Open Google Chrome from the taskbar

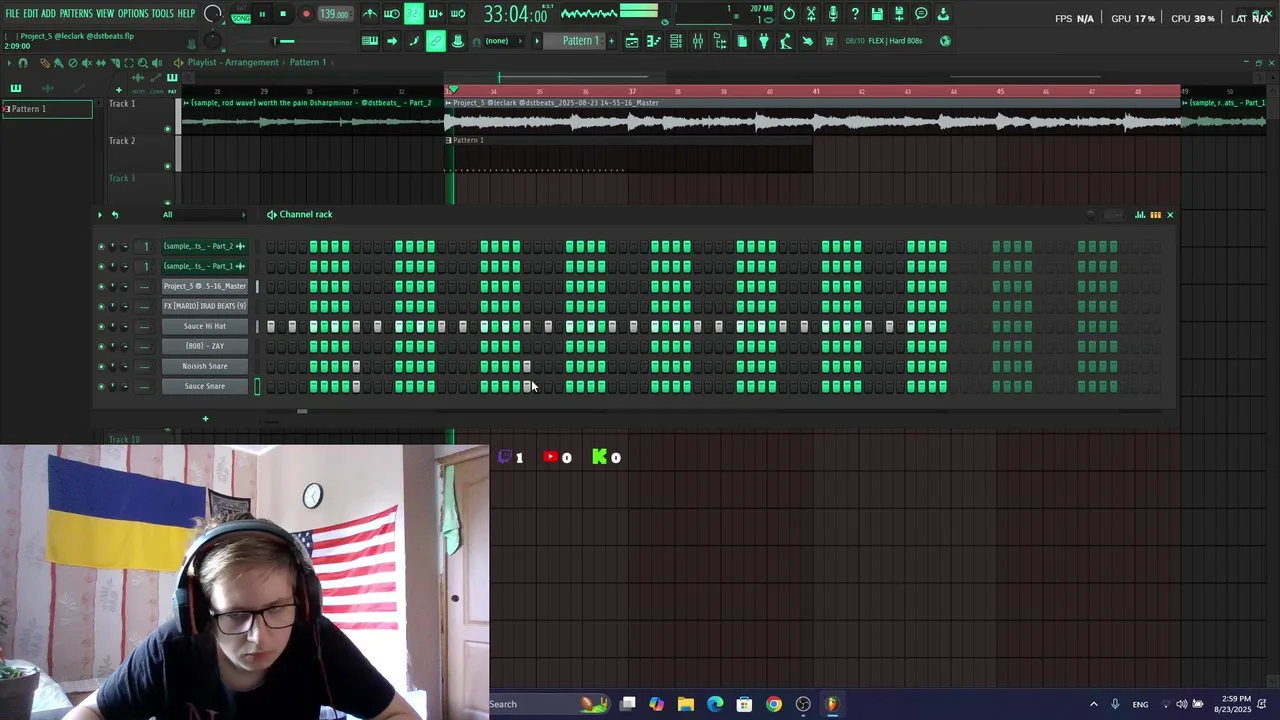coord(773,704)
